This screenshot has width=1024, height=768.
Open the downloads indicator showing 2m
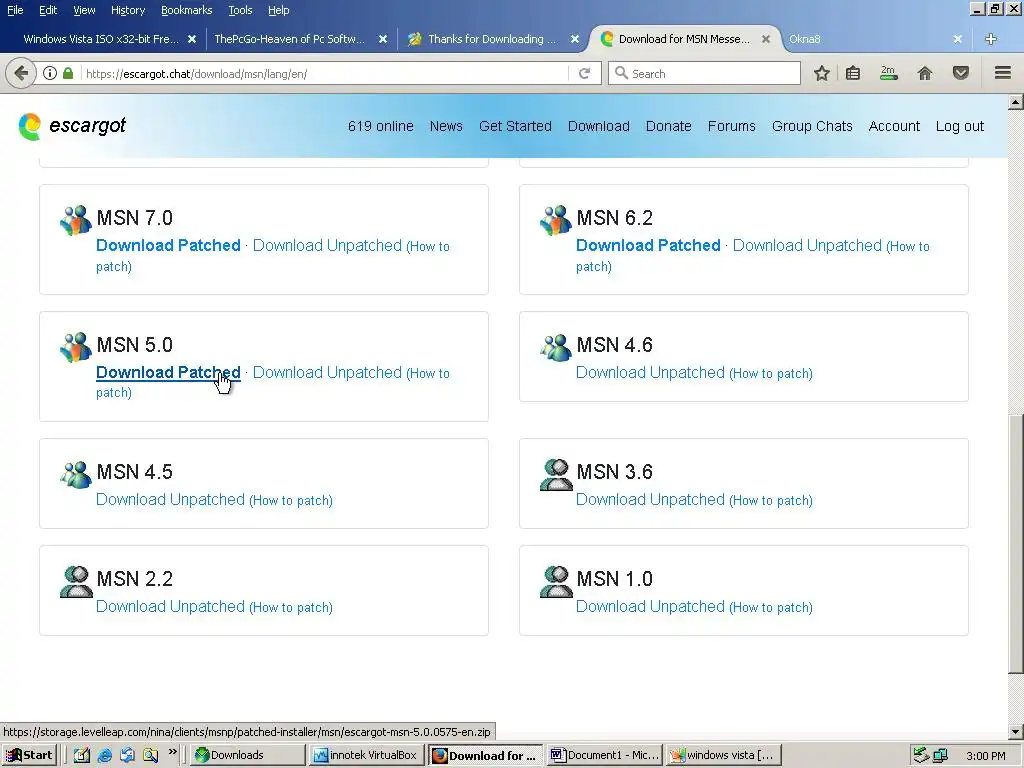click(888, 73)
